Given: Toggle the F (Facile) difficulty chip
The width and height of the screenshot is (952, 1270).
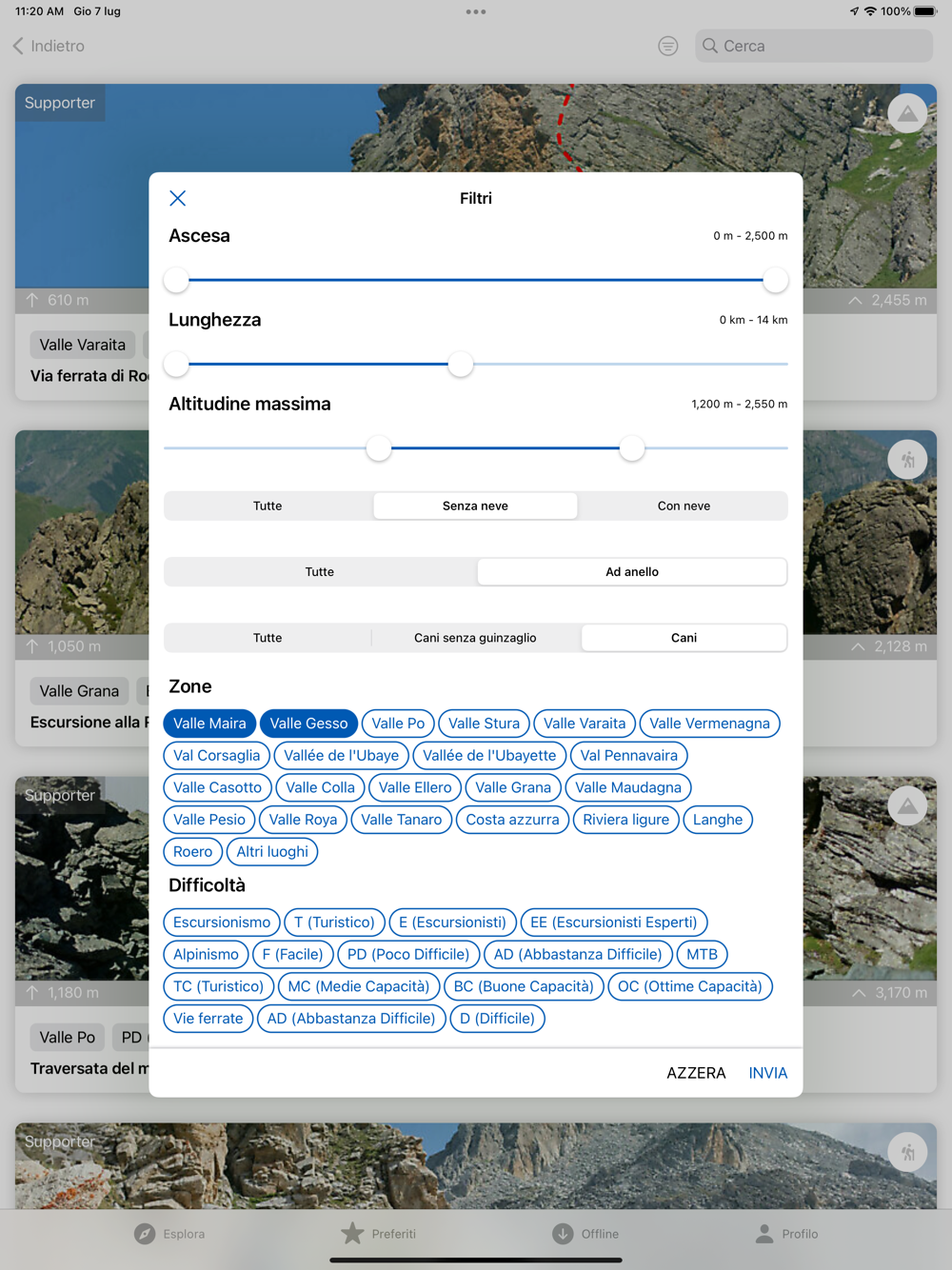Looking at the screenshot, I should 293,955.
